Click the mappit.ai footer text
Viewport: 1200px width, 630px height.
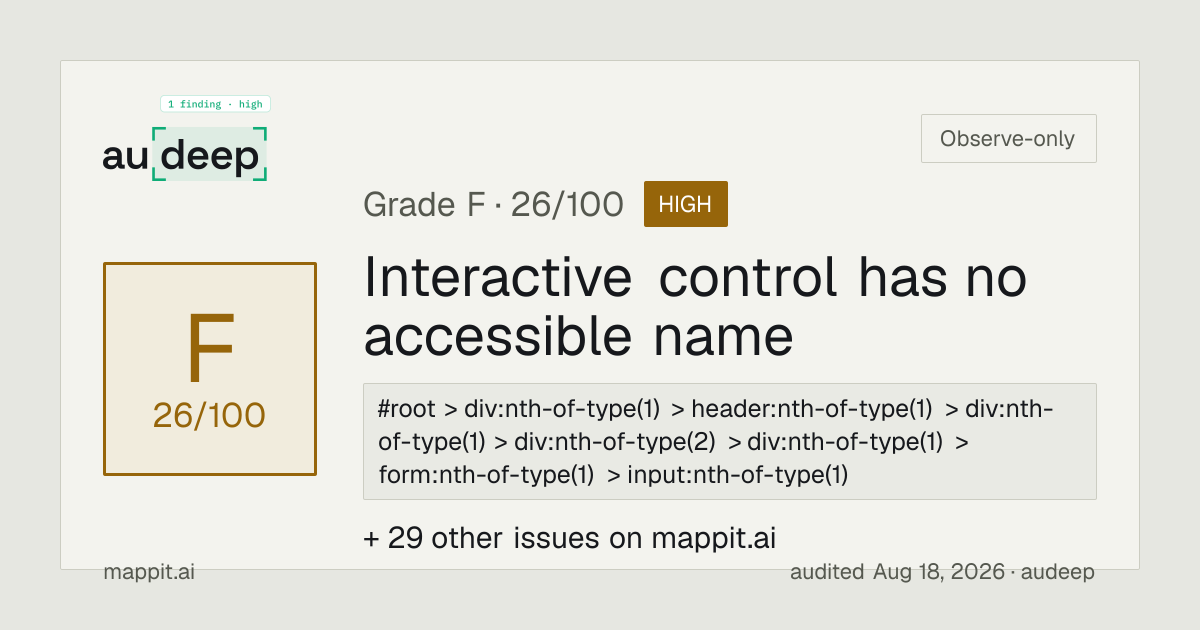click(x=149, y=572)
